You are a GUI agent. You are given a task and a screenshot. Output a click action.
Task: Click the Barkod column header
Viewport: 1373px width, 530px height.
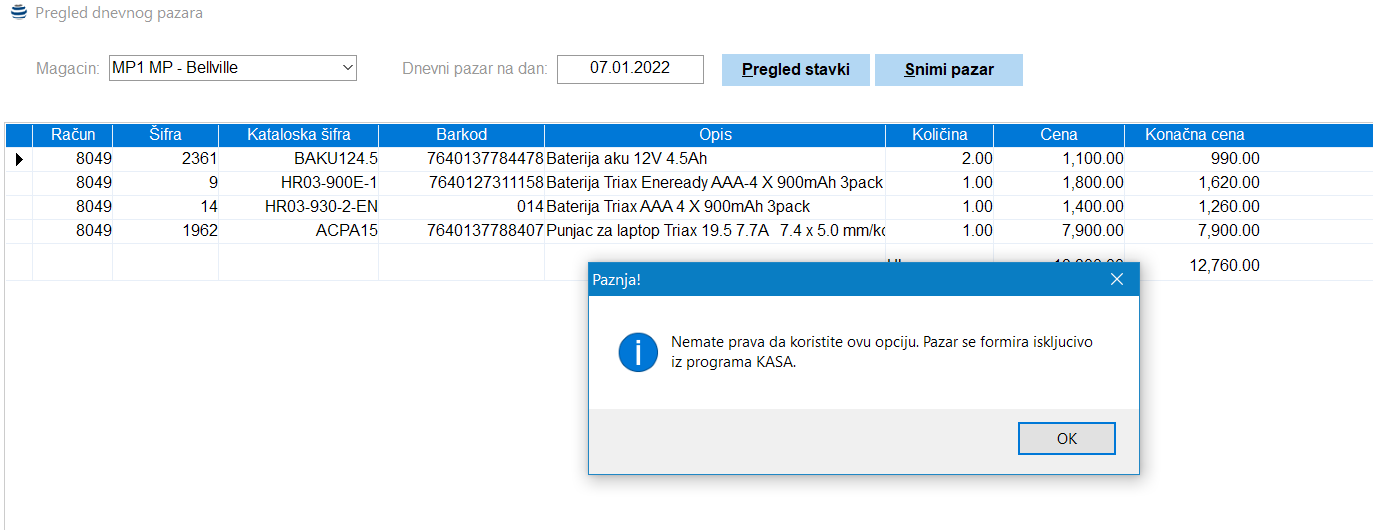(461, 135)
